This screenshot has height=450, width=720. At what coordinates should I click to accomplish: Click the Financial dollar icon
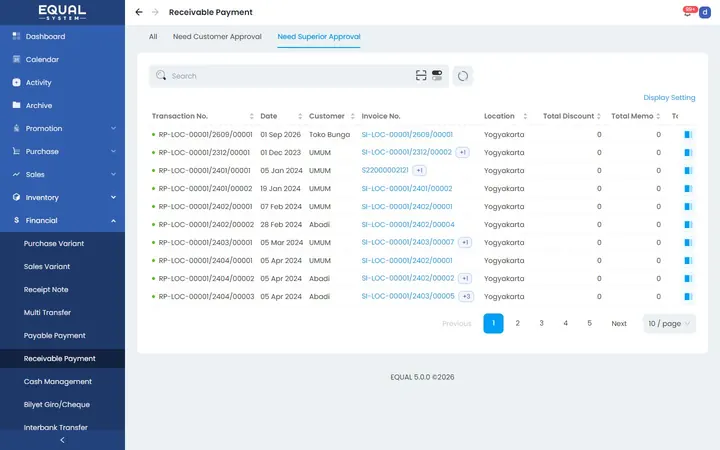tap(17, 220)
